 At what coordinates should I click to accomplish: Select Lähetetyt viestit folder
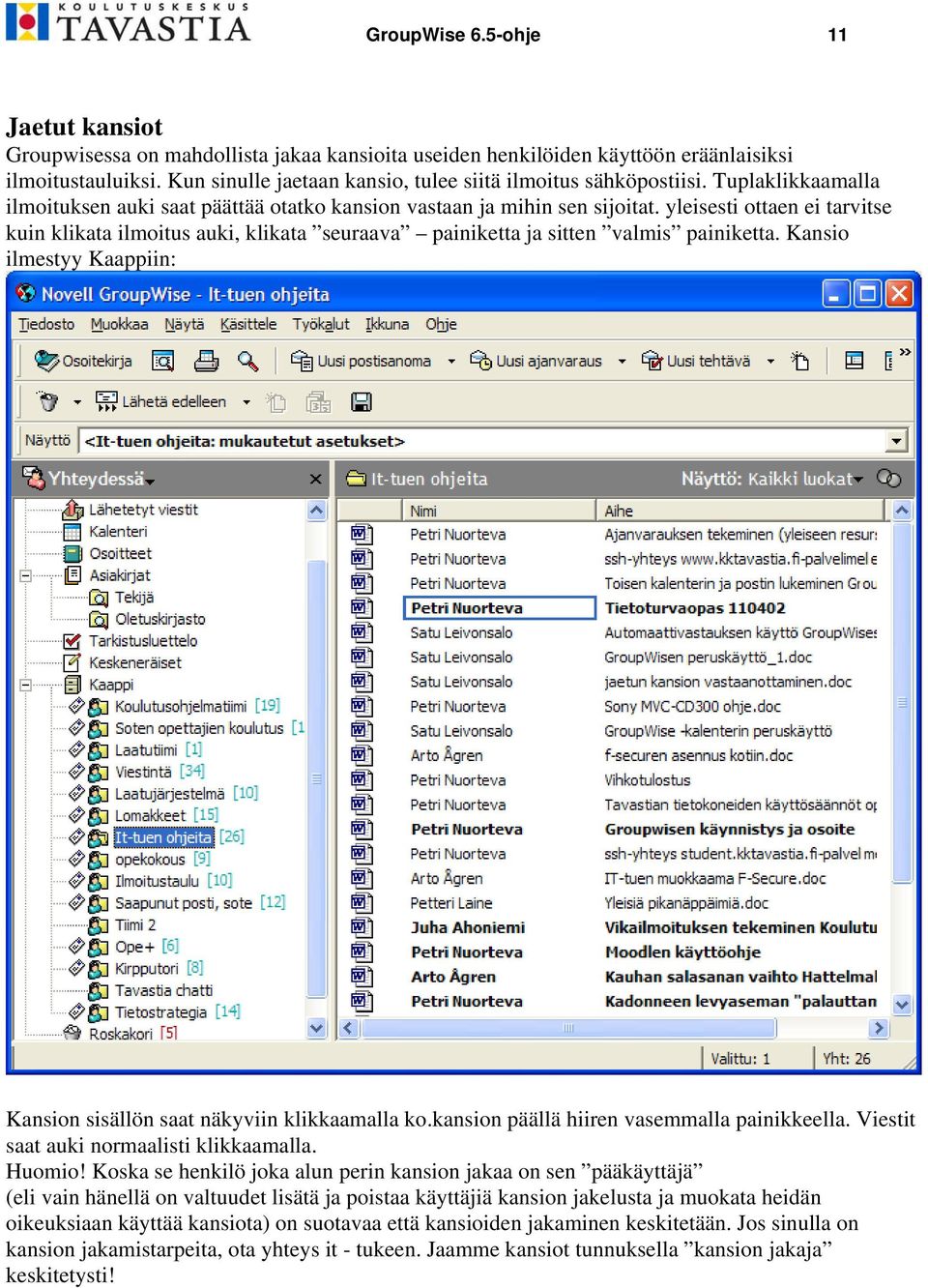(143, 510)
